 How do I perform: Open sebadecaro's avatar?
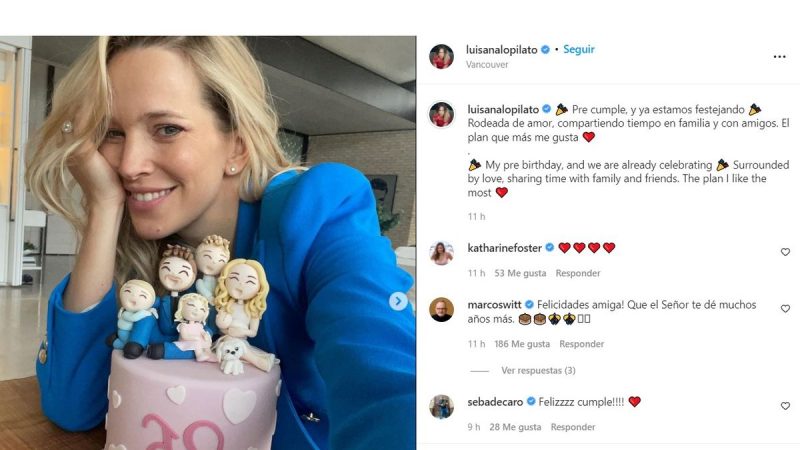pos(441,407)
